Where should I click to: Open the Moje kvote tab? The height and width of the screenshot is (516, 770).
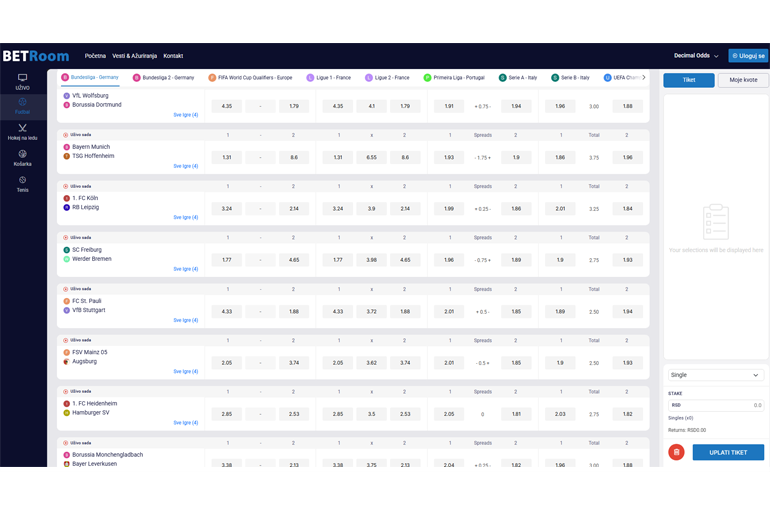tap(742, 80)
